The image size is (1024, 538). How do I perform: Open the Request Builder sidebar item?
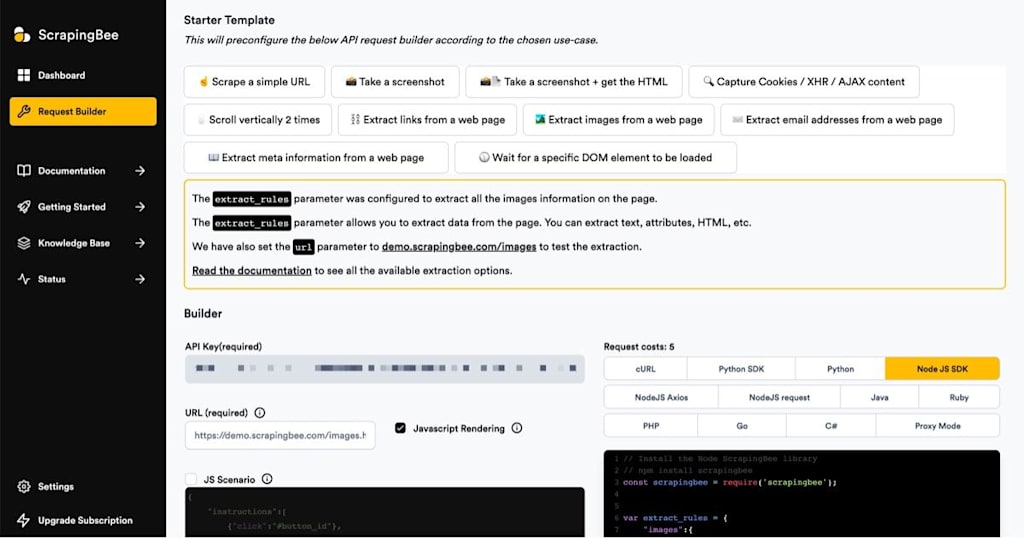point(83,111)
